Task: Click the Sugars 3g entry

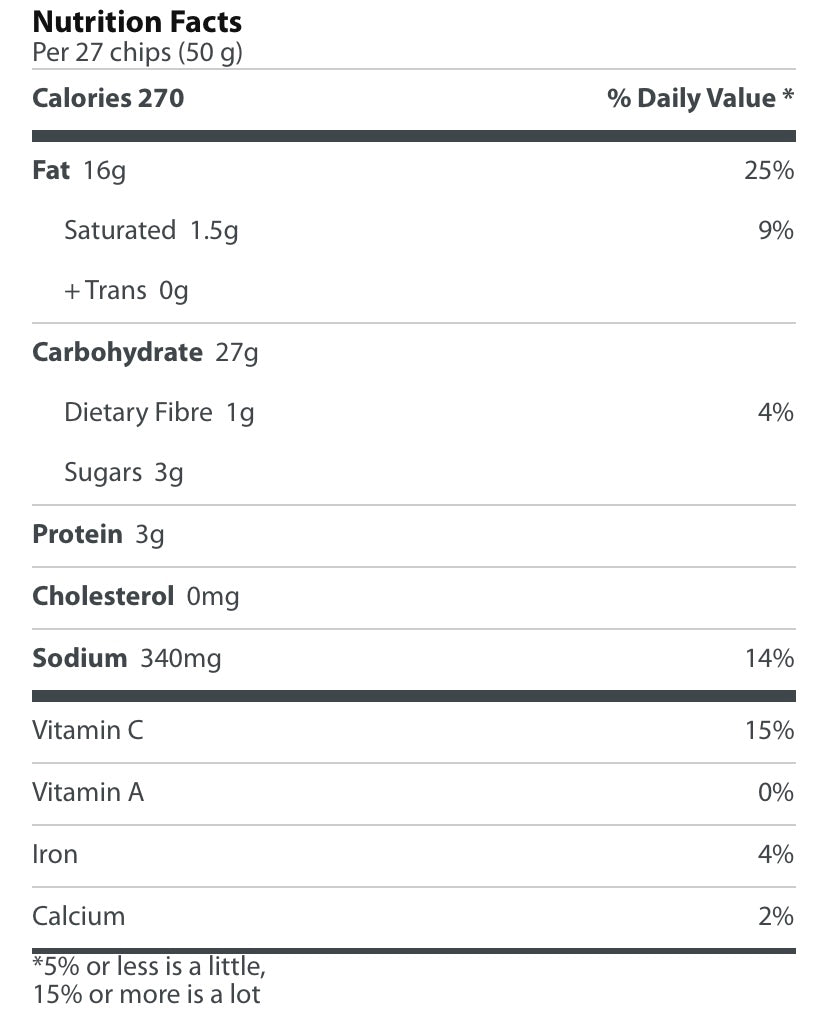Action: (124, 473)
